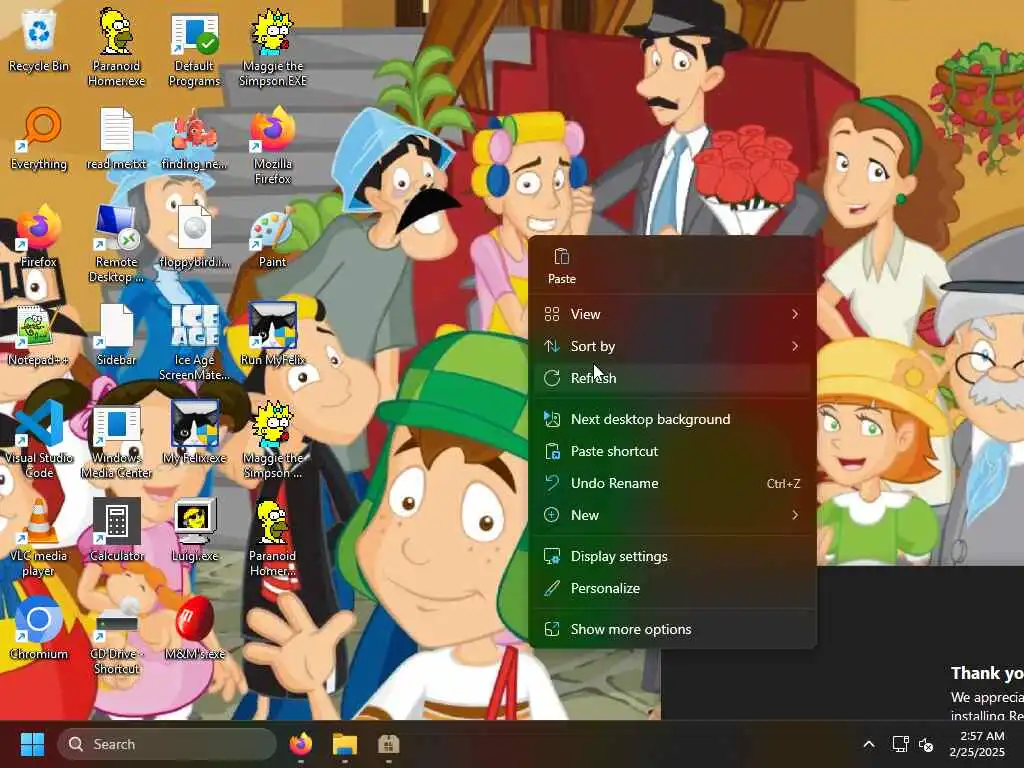Select the Sidebar shortcut icon
Viewport: 1024px width, 768px height.
point(116,334)
